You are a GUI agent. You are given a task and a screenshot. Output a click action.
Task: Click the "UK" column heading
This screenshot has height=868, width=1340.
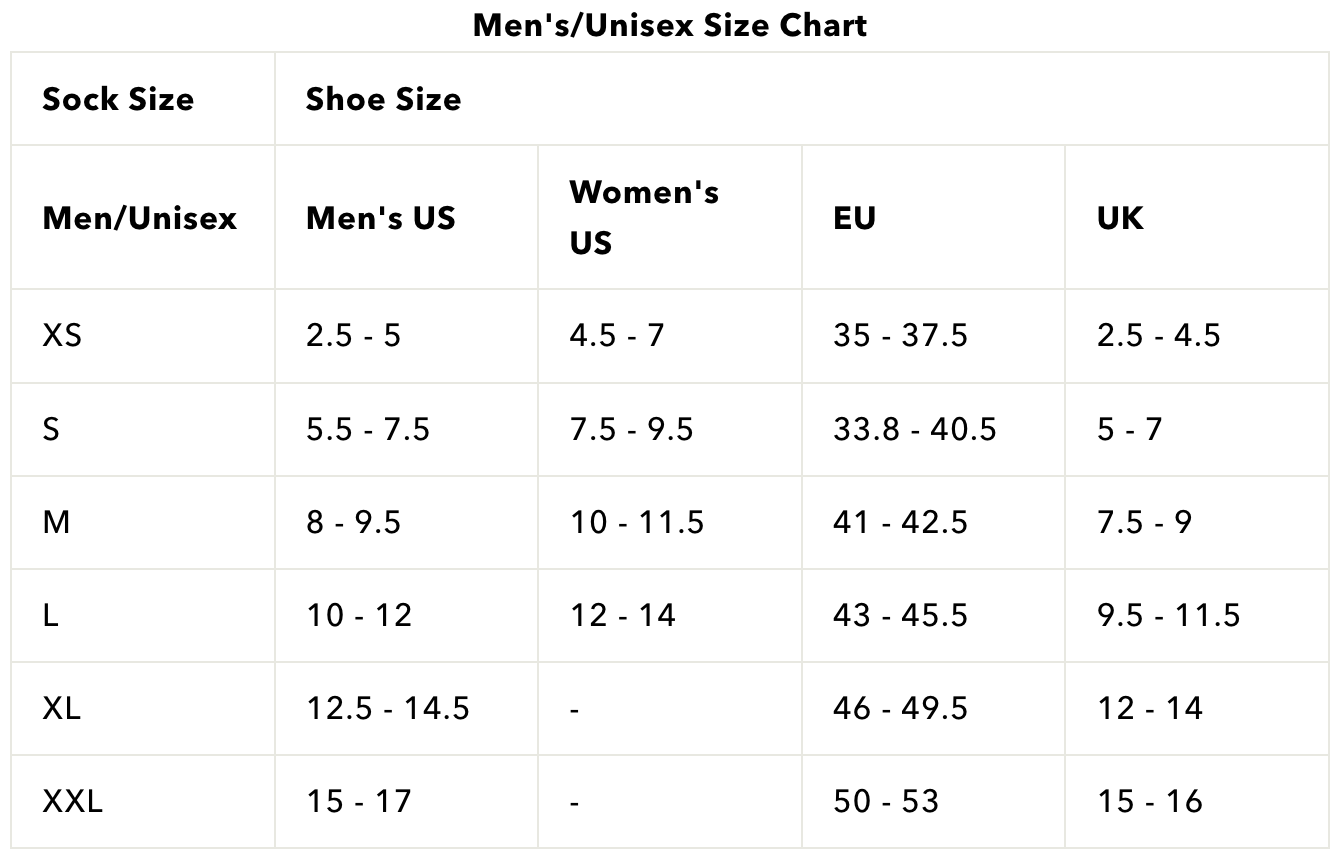point(1120,218)
